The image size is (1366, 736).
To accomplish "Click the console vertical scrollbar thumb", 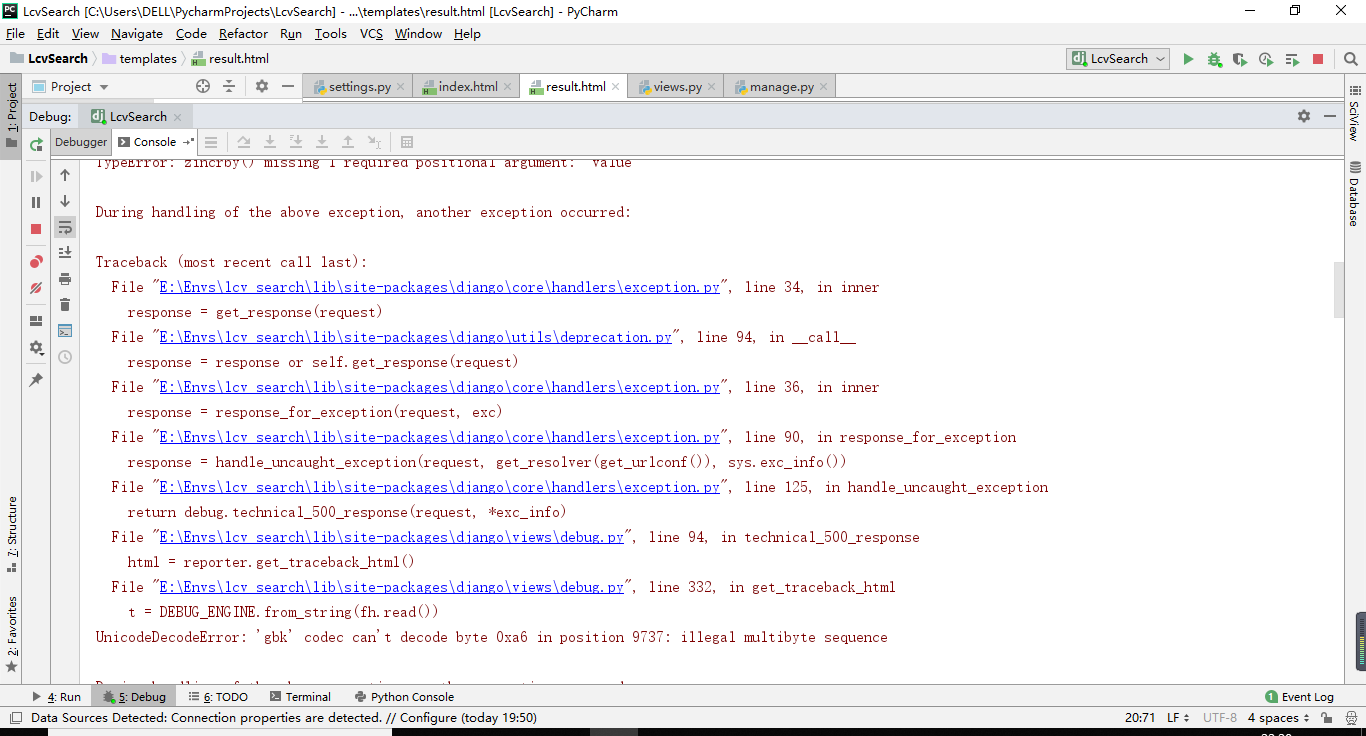I will click(1338, 290).
